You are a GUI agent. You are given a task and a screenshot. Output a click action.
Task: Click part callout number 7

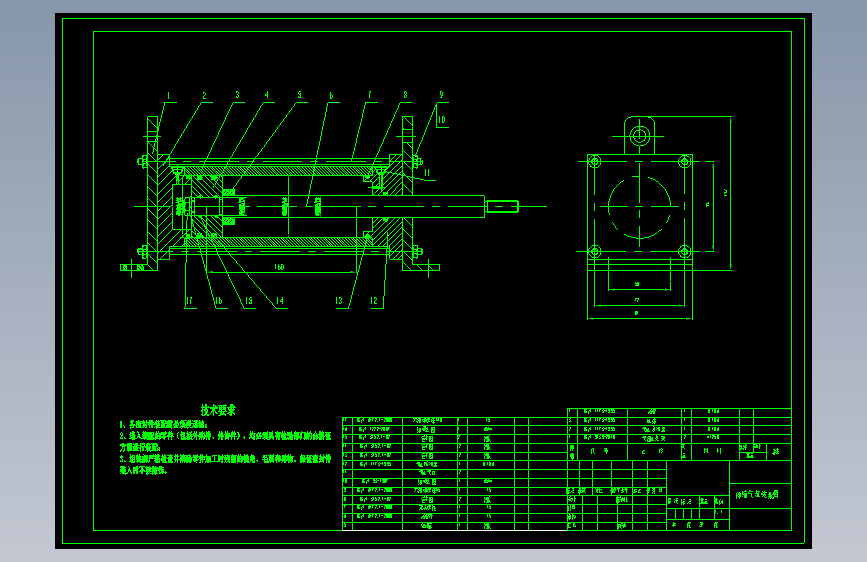[x=369, y=95]
